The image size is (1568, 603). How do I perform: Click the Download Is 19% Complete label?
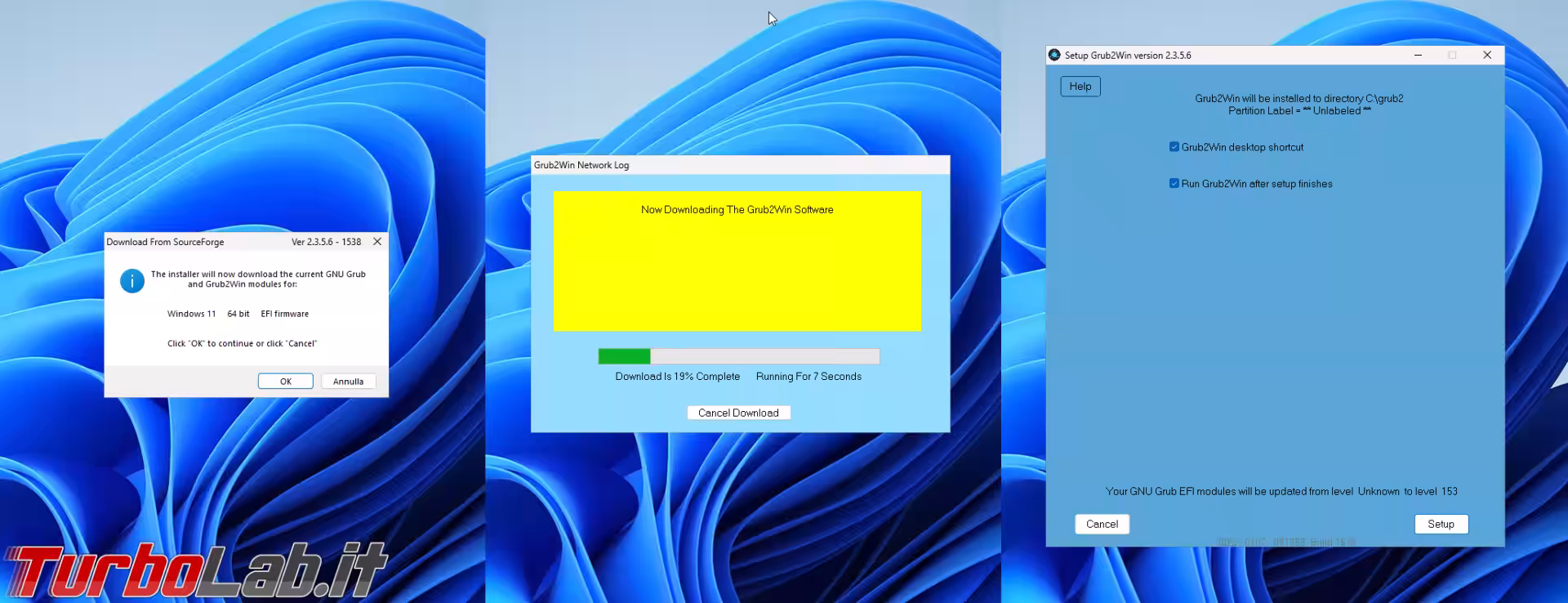[x=677, y=377]
